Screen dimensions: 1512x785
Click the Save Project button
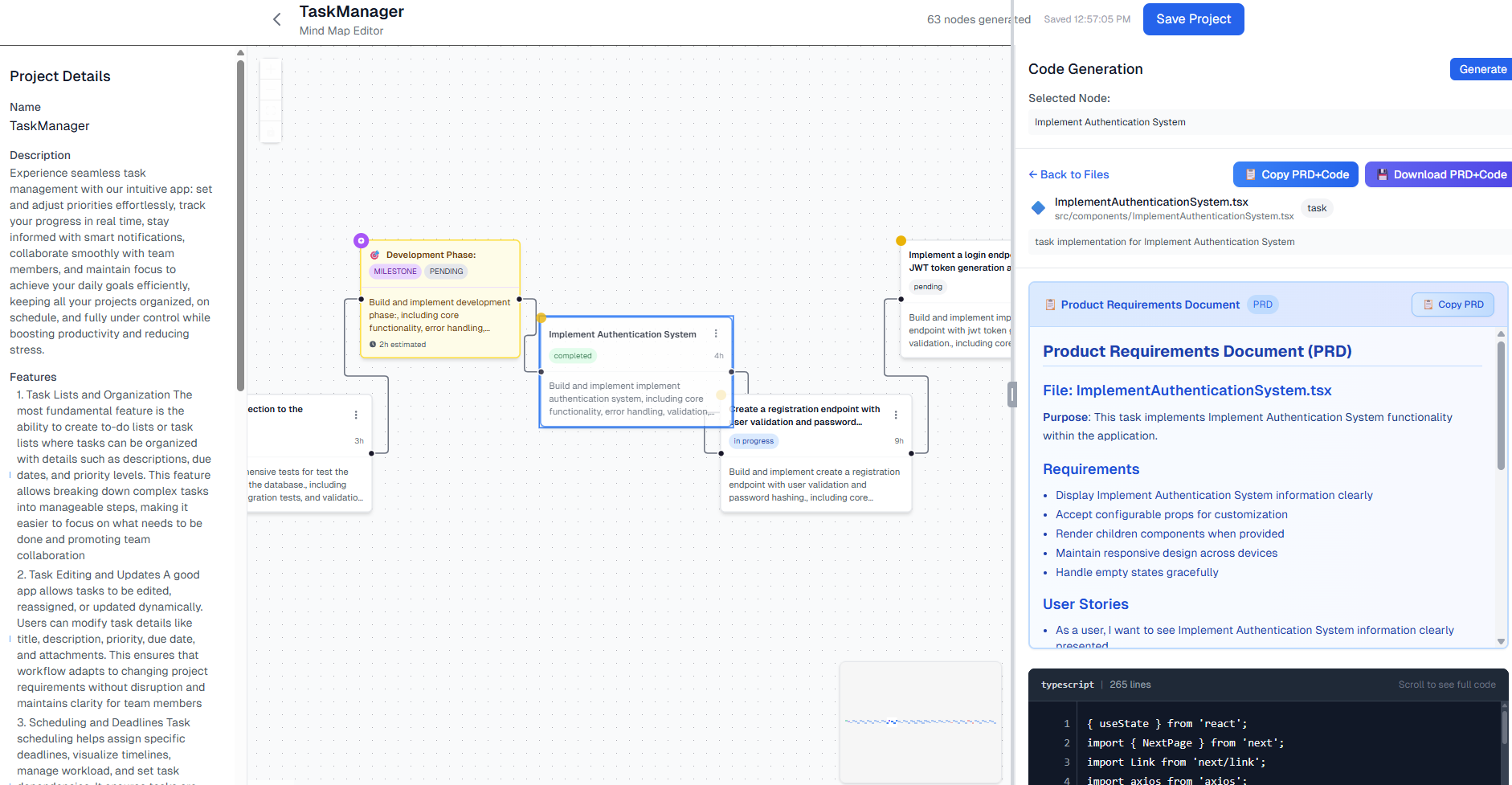[1193, 19]
